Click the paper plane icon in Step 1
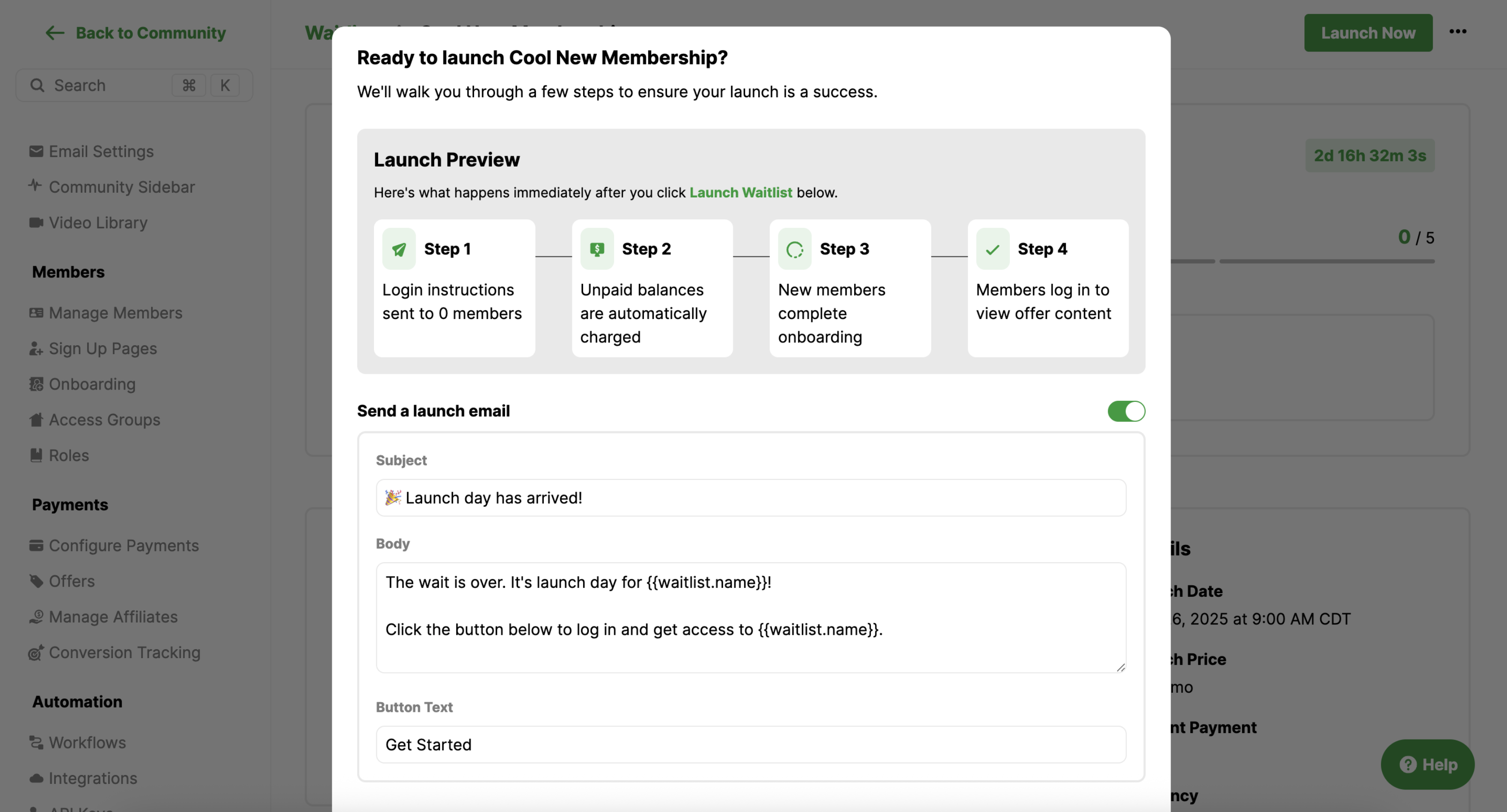This screenshot has height=812, width=1507. click(x=398, y=249)
